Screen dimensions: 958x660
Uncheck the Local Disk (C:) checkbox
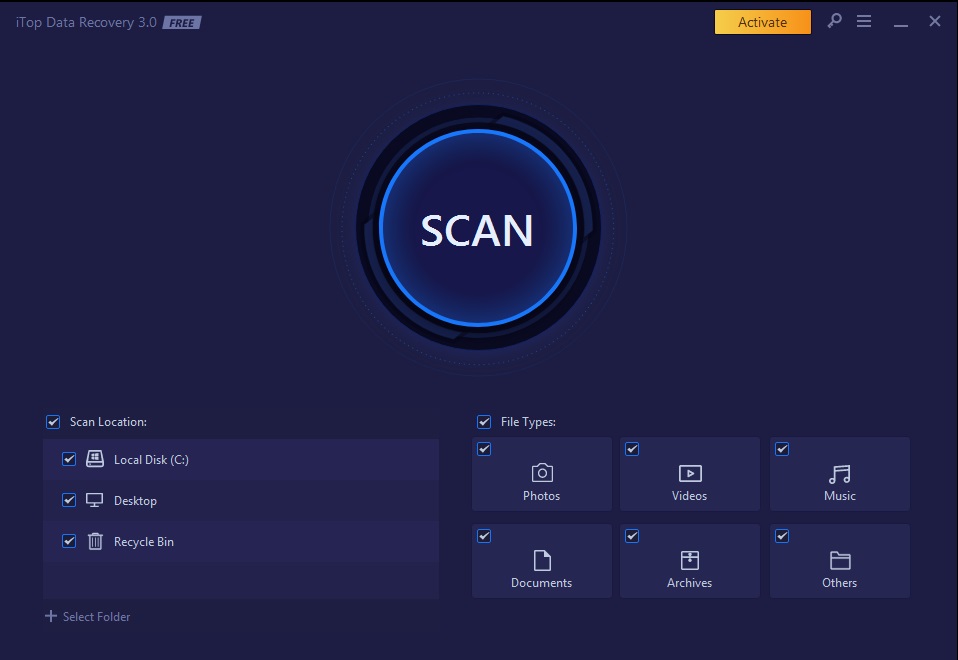pyautogui.click(x=69, y=459)
